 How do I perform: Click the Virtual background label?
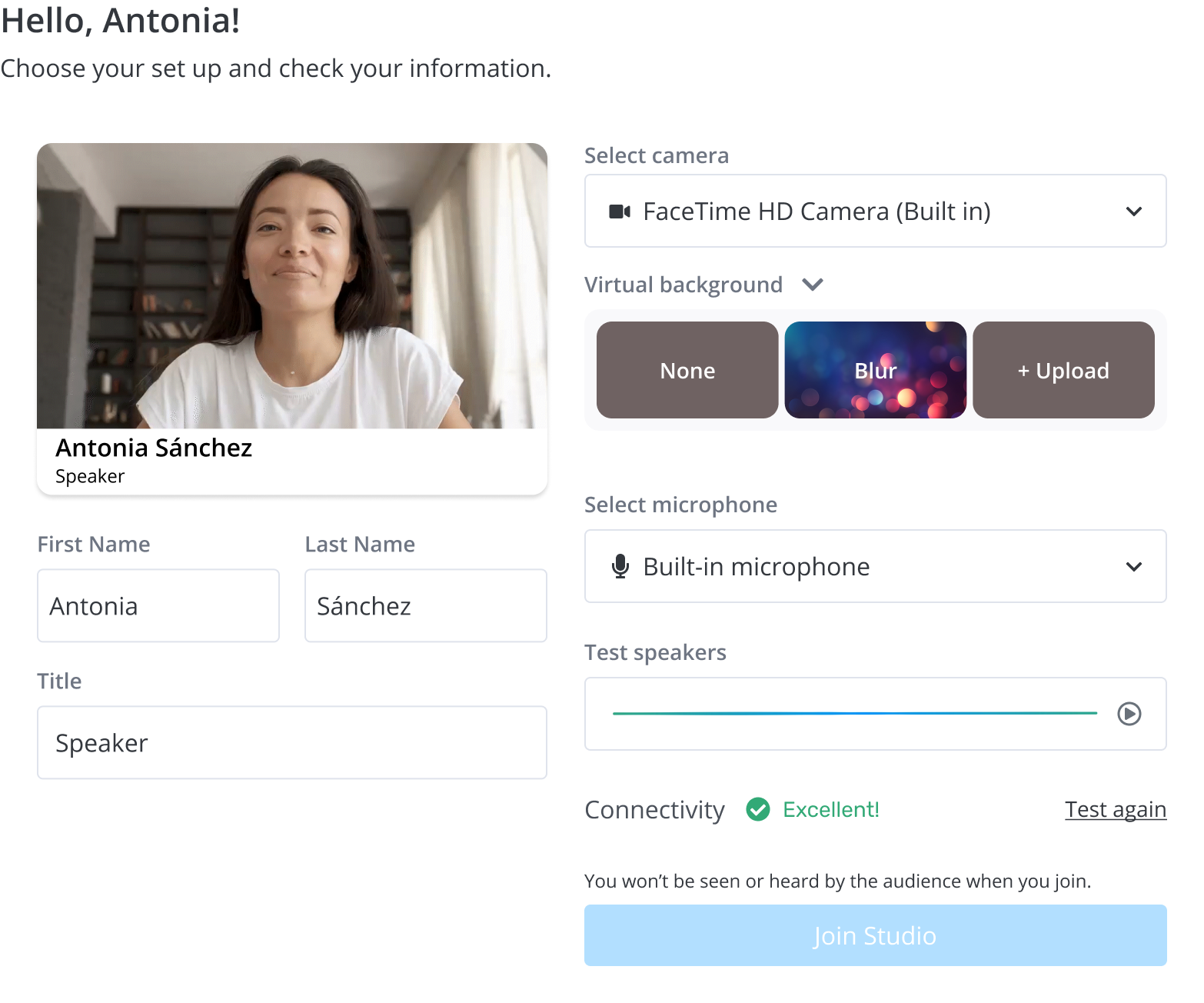click(683, 285)
